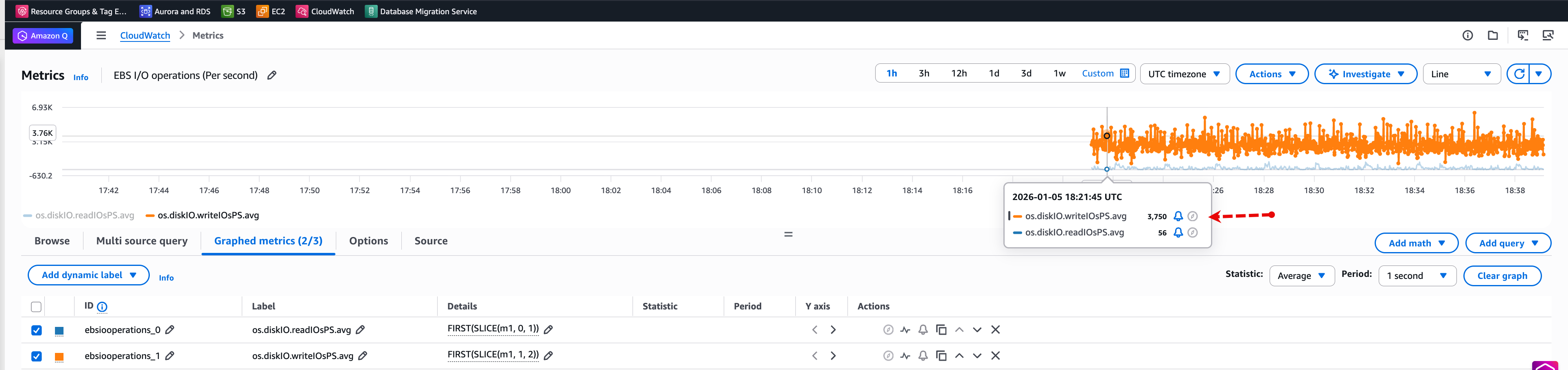1568x370 pixels.
Task: Open Aurora and RDS service shortcut
Action: click(175, 11)
